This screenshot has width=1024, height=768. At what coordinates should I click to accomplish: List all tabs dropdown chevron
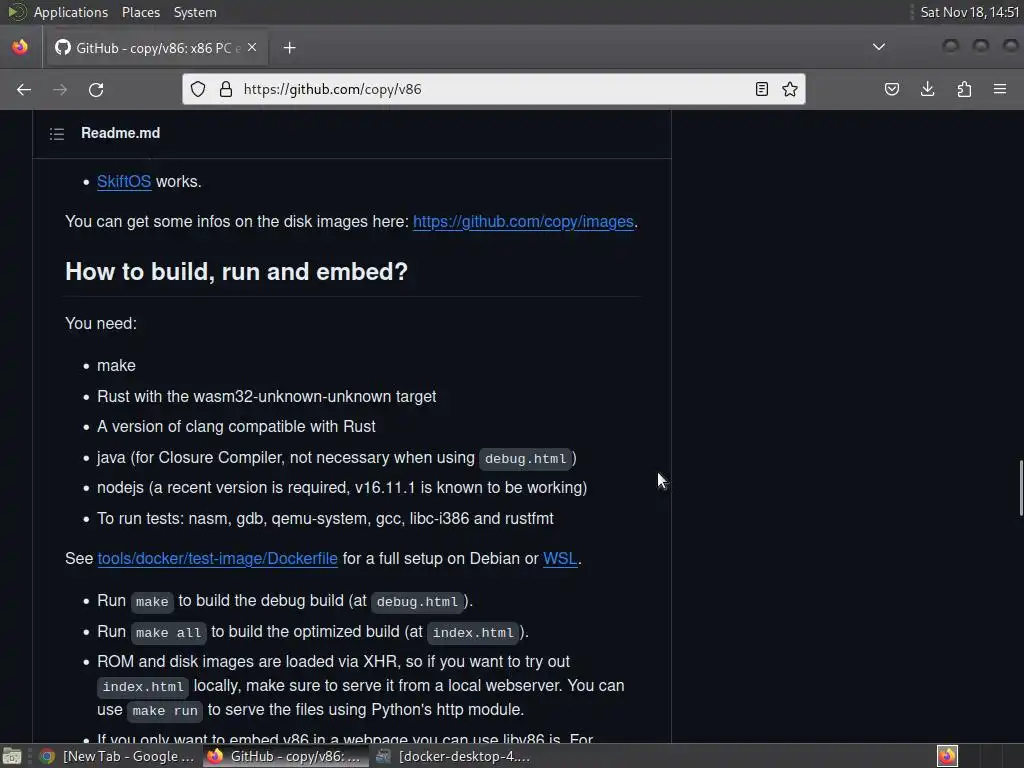point(879,47)
